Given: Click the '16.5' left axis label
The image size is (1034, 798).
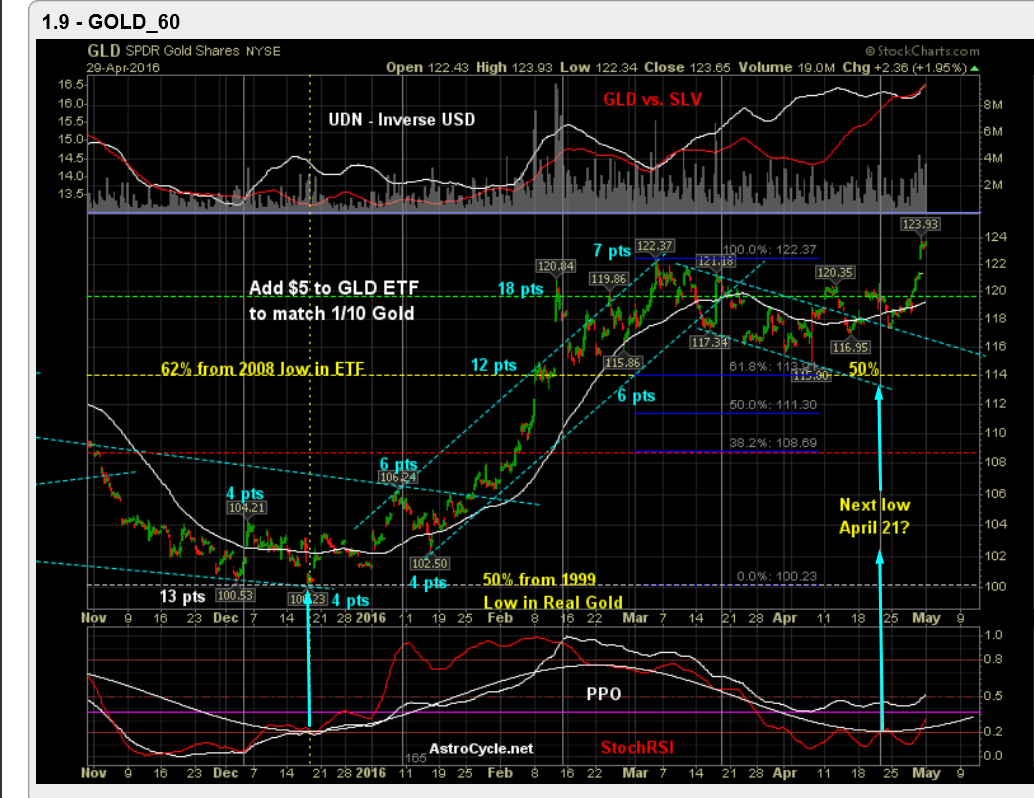Looking at the screenshot, I should pyautogui.click(x=71, y=84).
